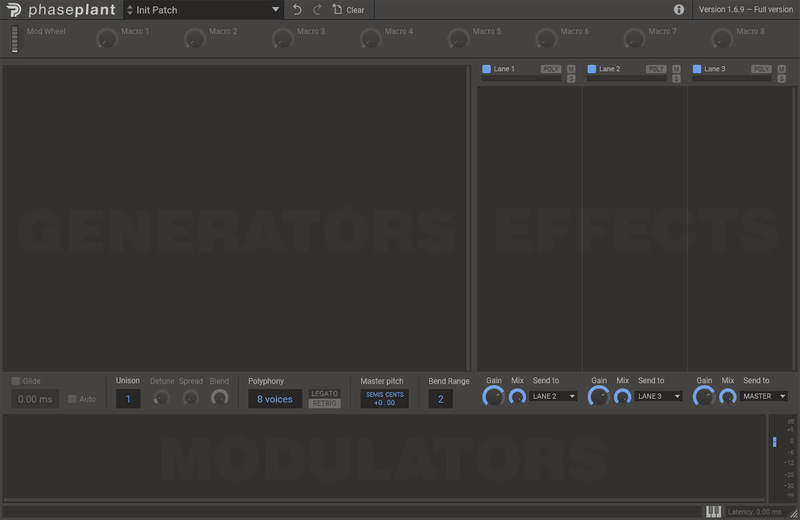
Task: Click the Lane 2 collapse arrows icon
Action: [x=676, y=79]
